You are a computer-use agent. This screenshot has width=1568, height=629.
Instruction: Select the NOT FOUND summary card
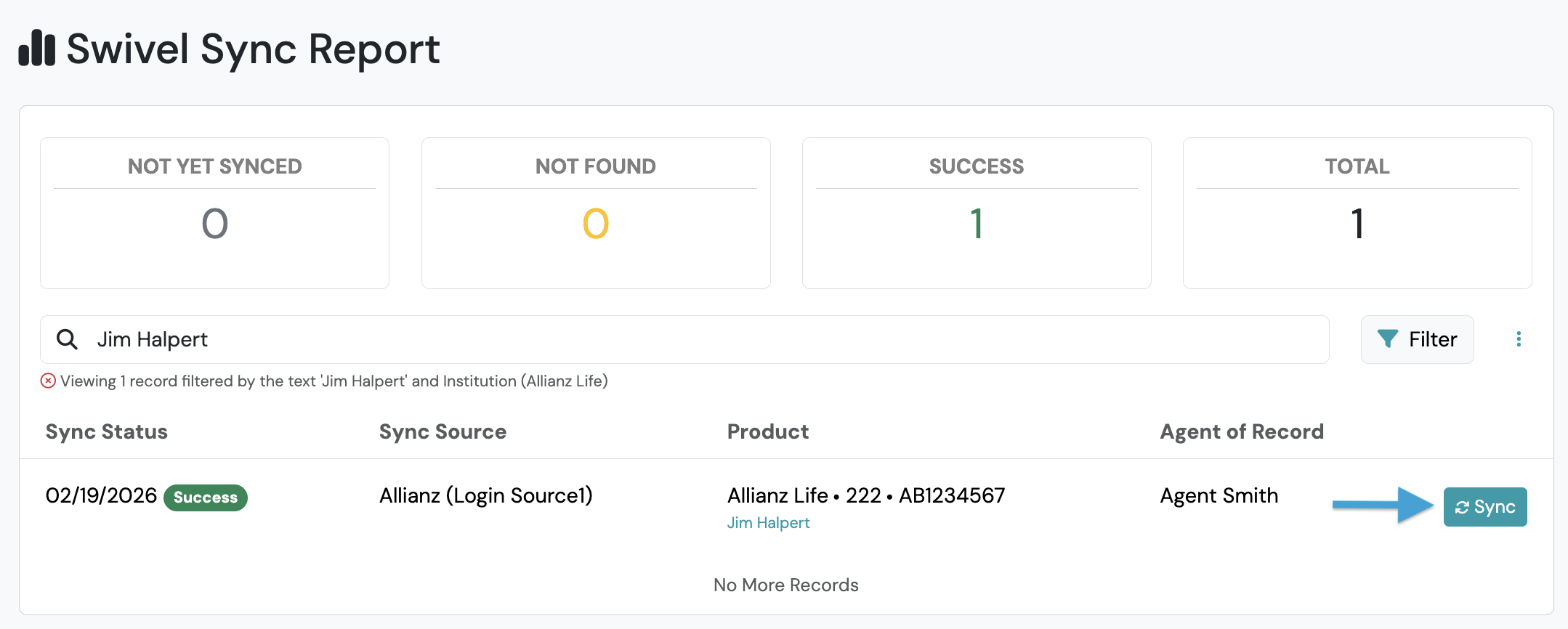pos(596,213)
